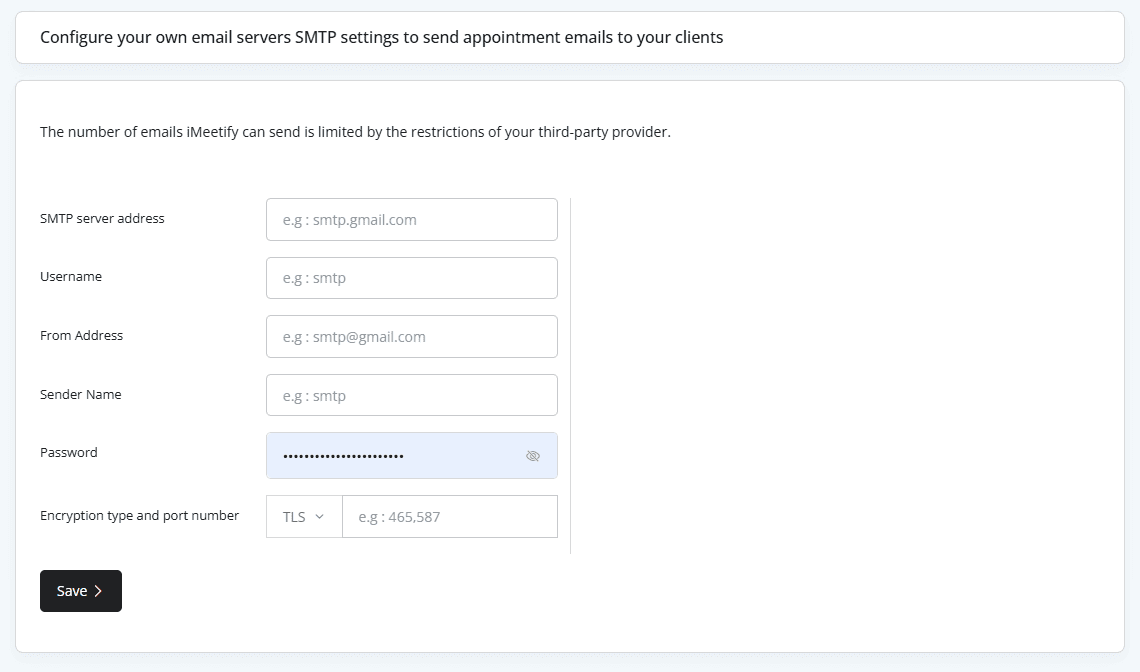The width and height of the screenshot is (1140, 672).
Task: Click the chevron arrow beside TLS
Action: (320, 517)
